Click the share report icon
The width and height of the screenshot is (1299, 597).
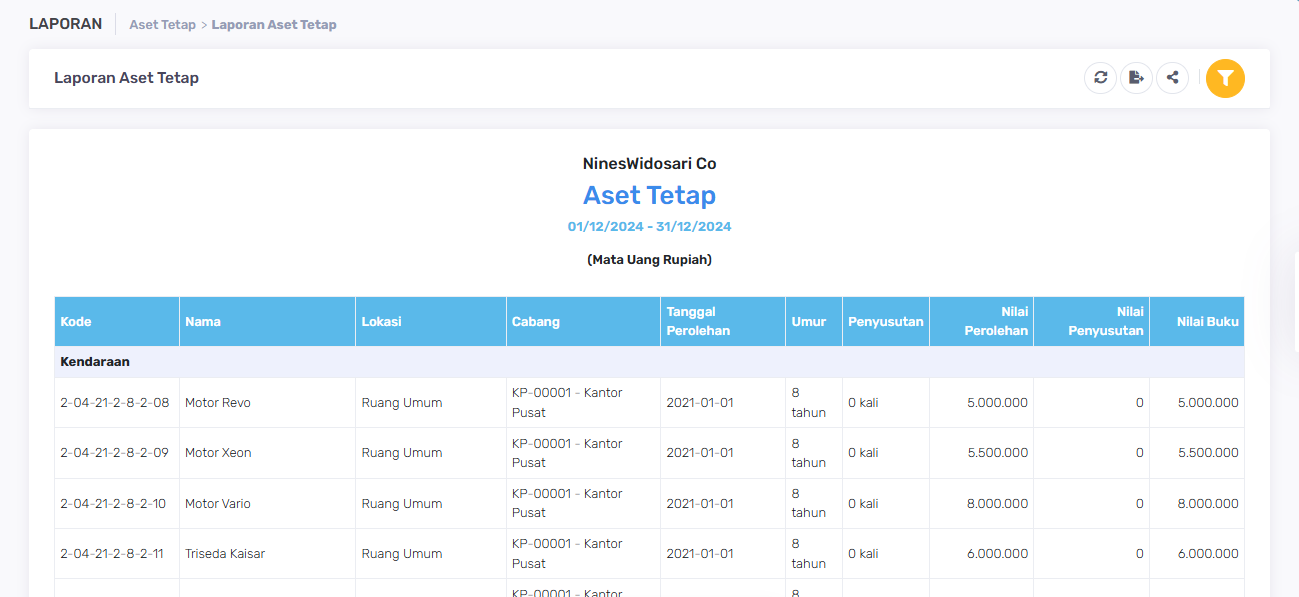(1172, 78)
